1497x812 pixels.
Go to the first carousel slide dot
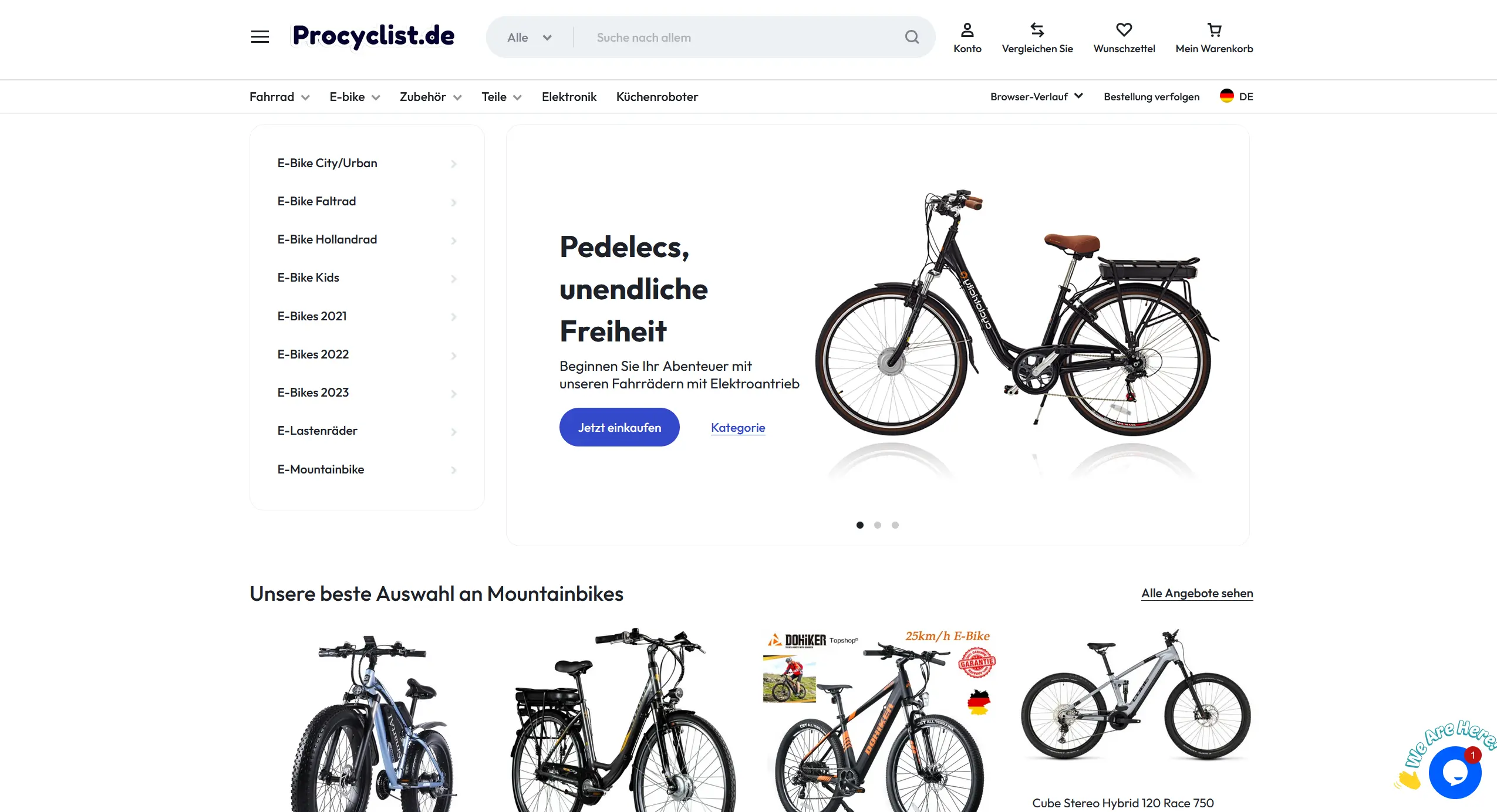[x=859, y=525]
